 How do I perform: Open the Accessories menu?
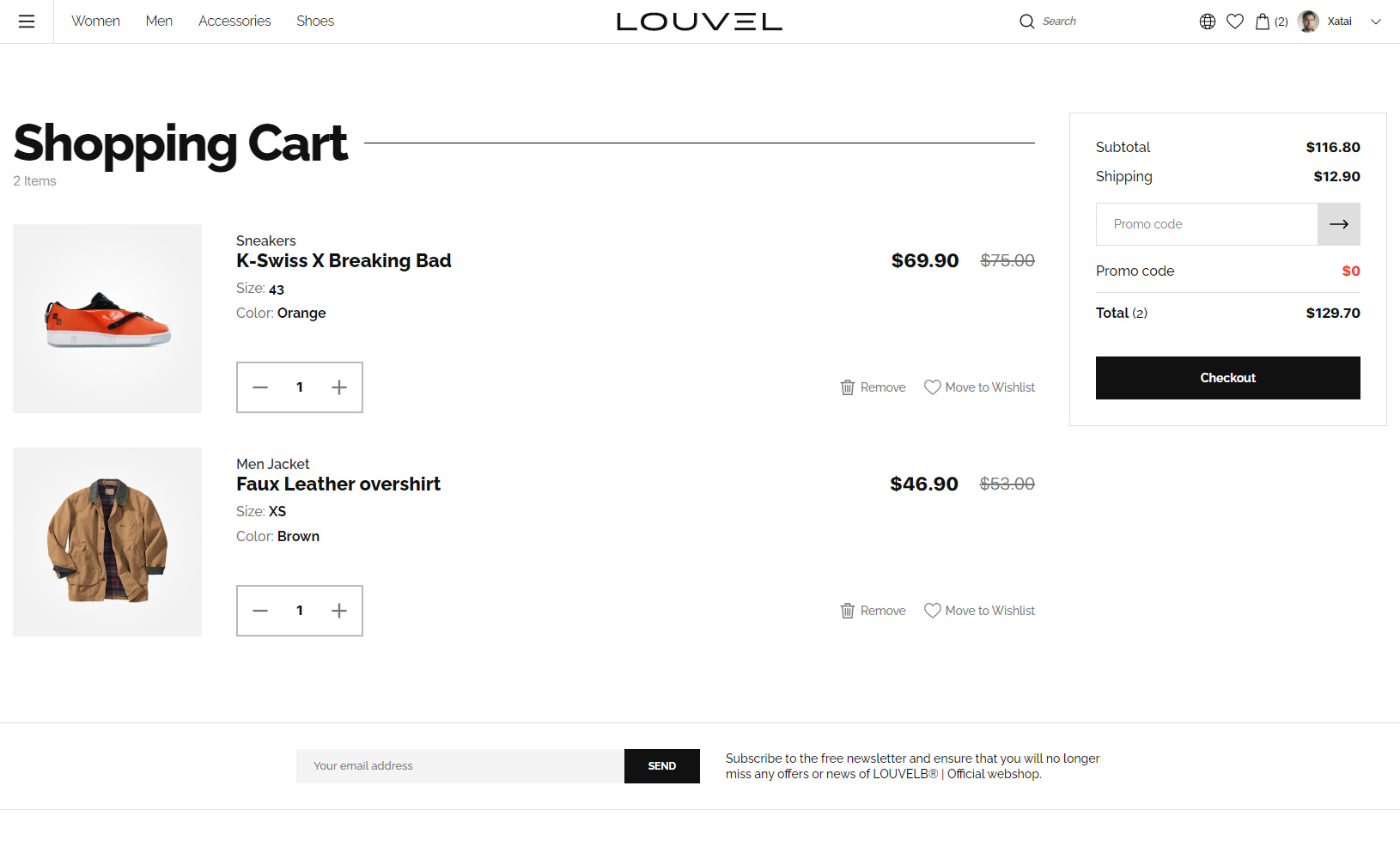pos(234,21)
